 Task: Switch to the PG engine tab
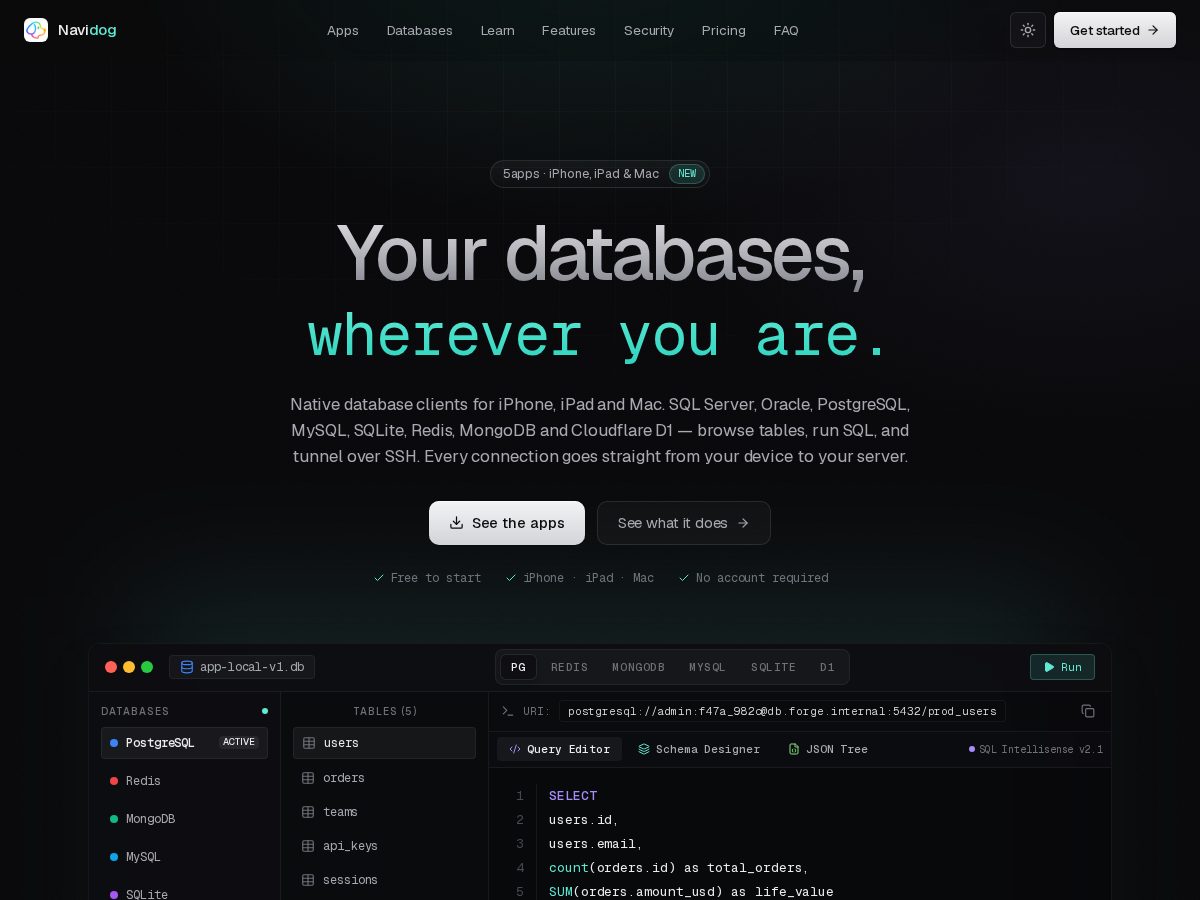pyautogui.click(x=518, y=667)
